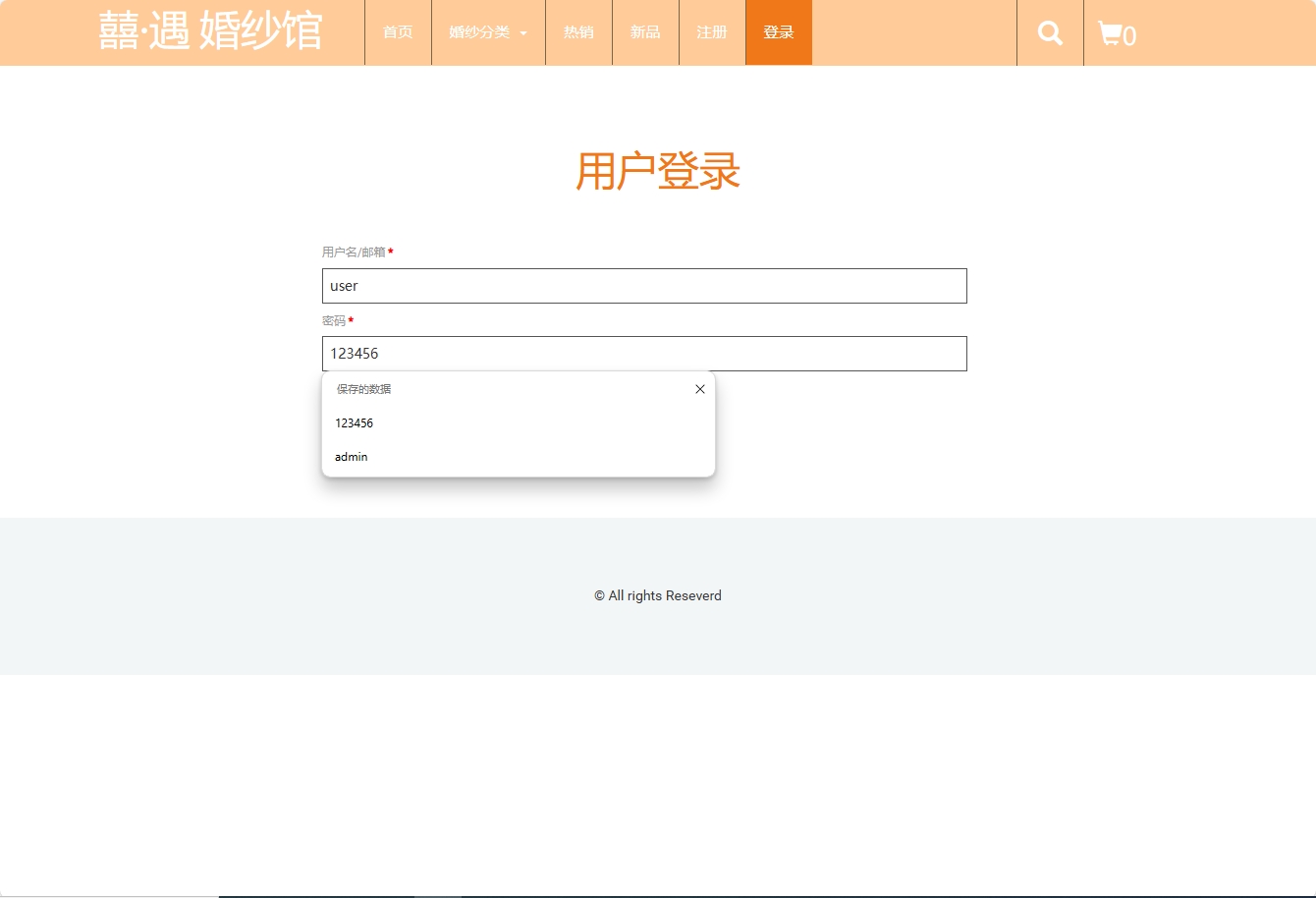
Task: Click the red asterisk next to 密码
Action: pos(353,320)
